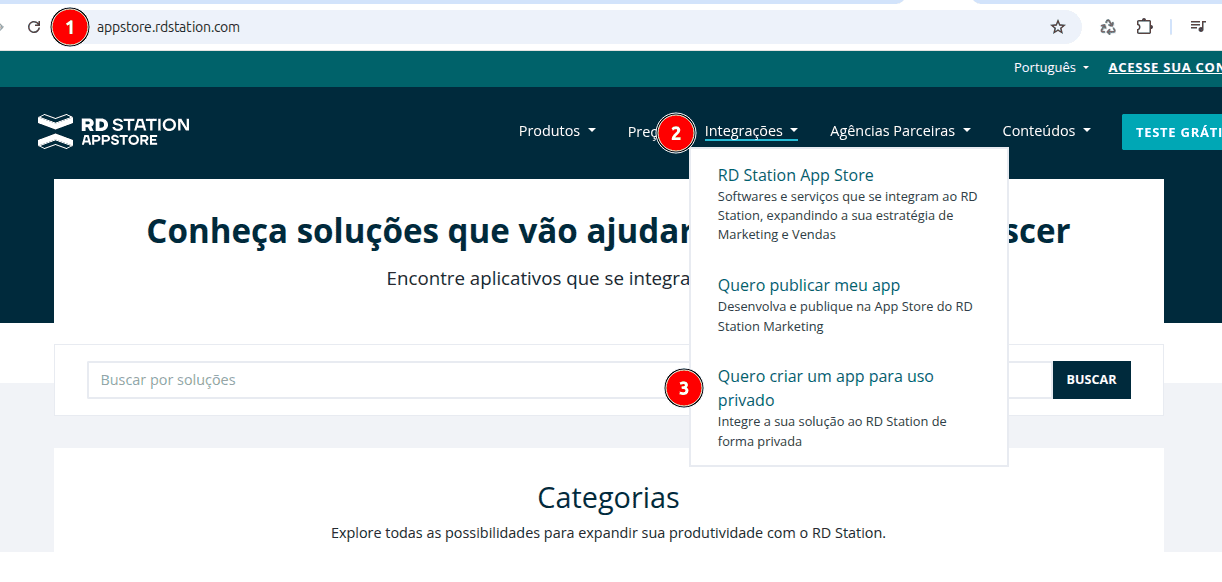Screen dimensions: 1222x582
Task: Focus the address bar showing appstore.rdstation.com
Action: coord(568,27)
